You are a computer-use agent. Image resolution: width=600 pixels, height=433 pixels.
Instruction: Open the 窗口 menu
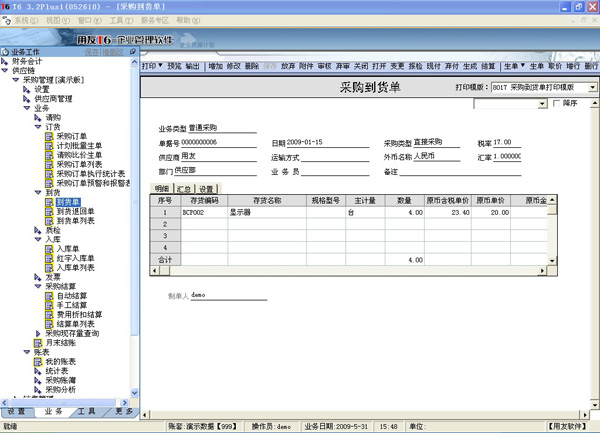[90, 21]
